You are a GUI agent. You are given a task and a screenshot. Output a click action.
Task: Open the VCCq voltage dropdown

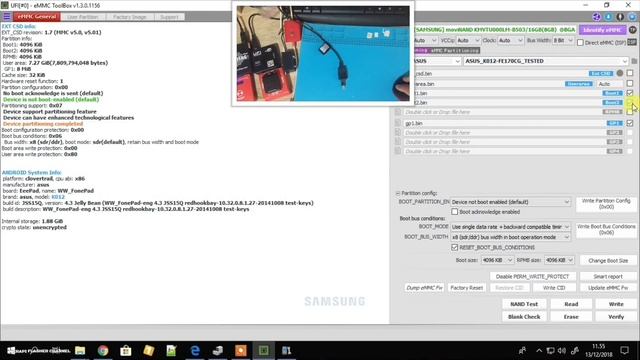point(468,40)
